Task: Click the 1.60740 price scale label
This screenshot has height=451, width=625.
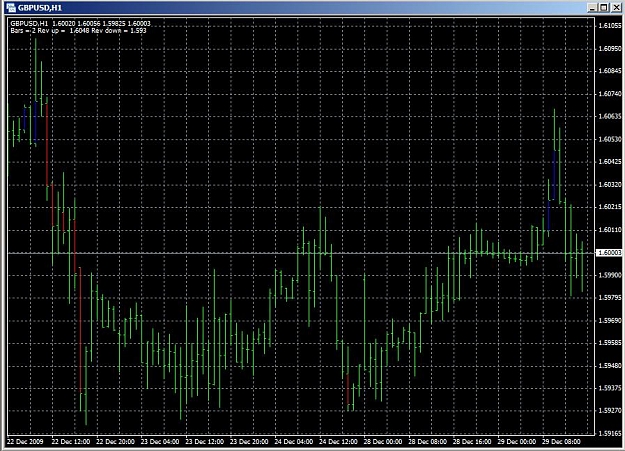Action: (x=610, y=94)
